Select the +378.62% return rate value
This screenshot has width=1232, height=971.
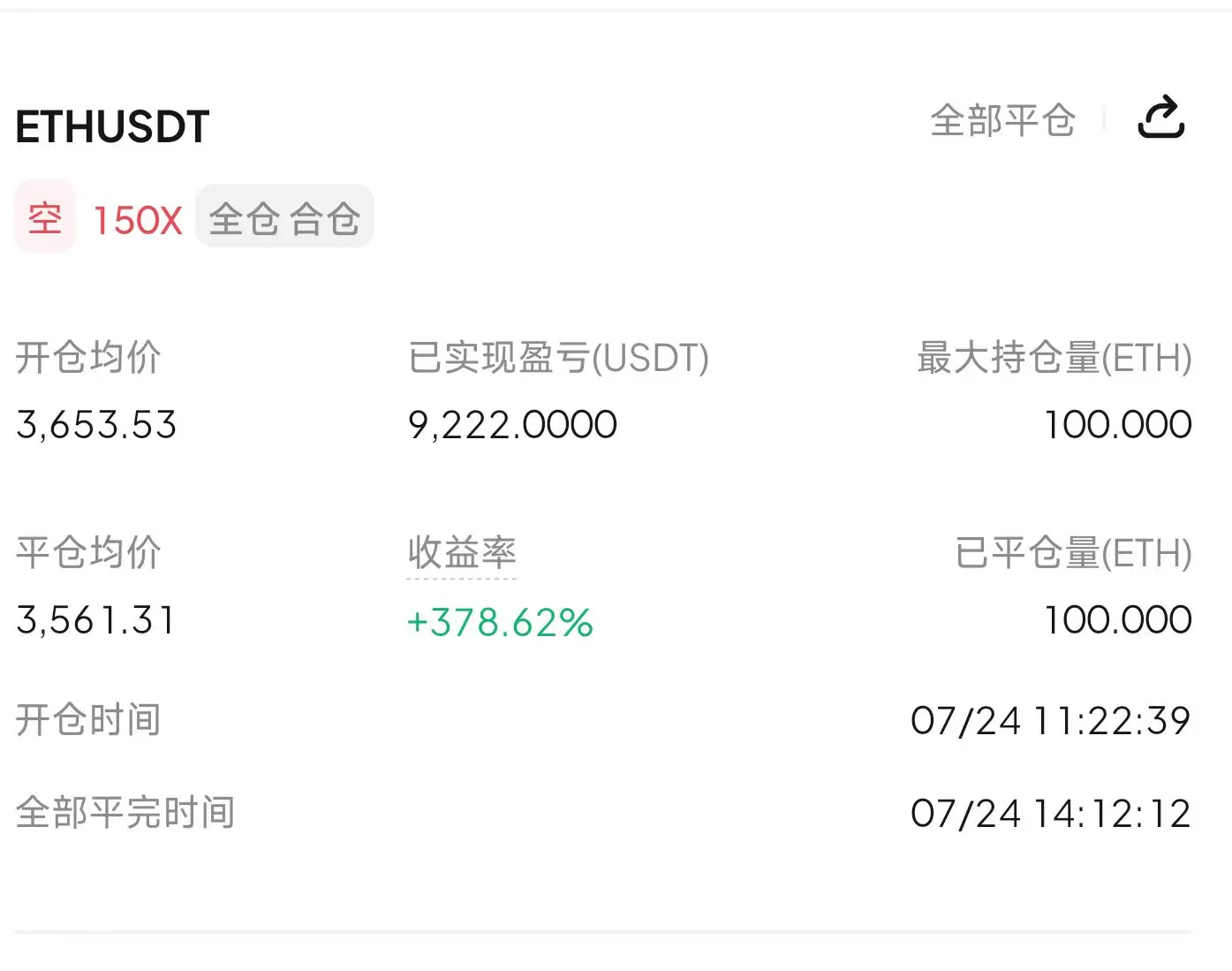tap(500, 622)
